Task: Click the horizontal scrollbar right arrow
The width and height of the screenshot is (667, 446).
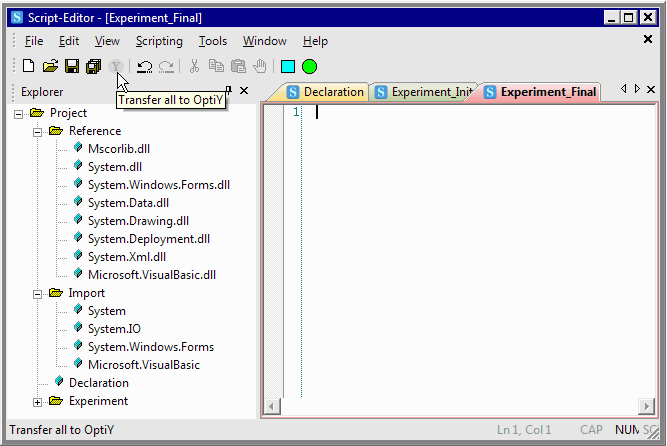Action: 648,406
